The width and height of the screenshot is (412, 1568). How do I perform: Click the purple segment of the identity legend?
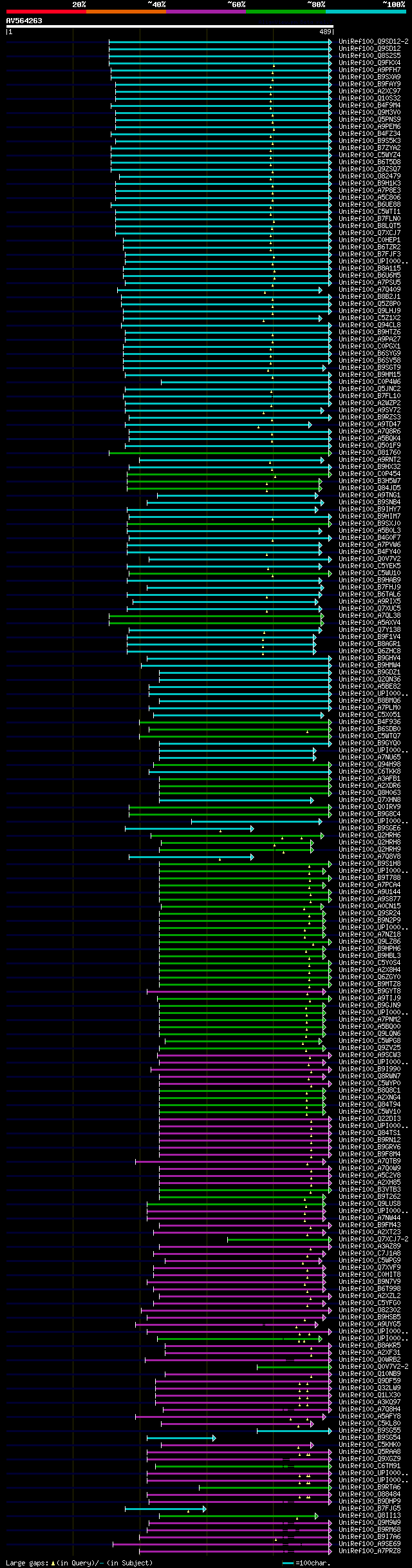[206, 12]
